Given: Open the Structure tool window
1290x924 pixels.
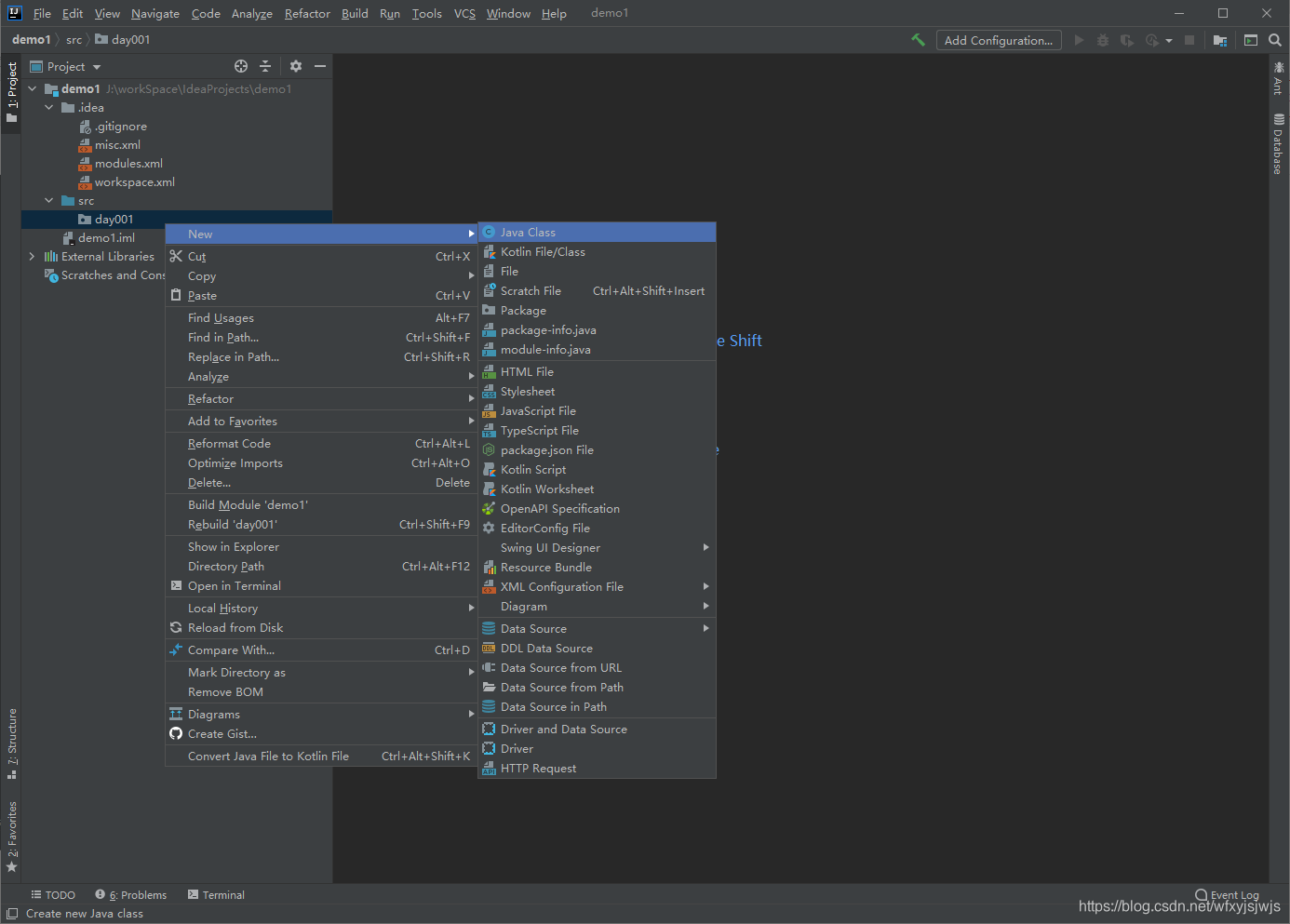Looking at the screenshot, I should pyautogui.click(x=12, y=743).
